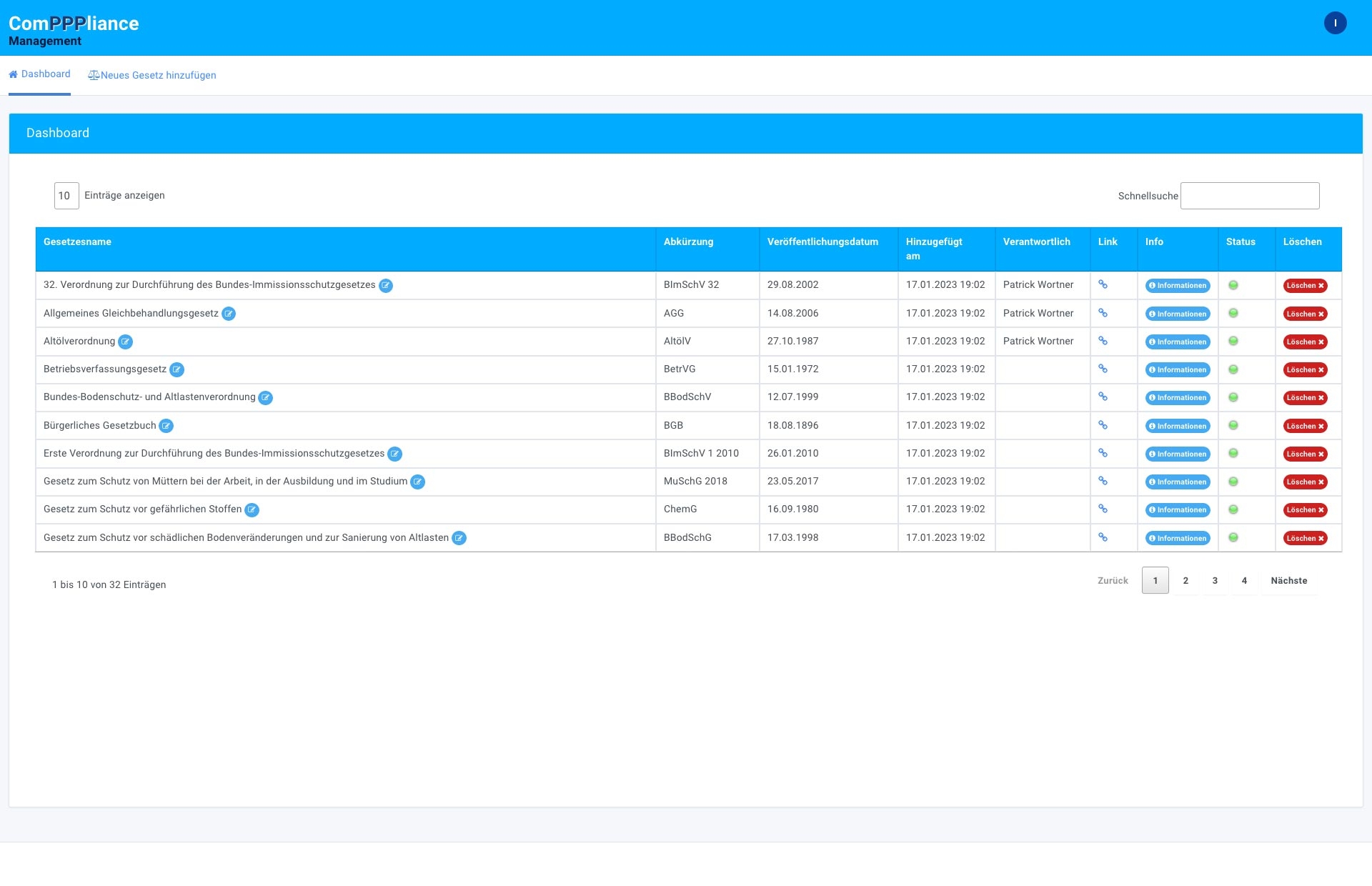Viewport: 1372px width, 886px height.
Task: Click edit icon next to Altölverordnung
Action: (125, 342)
